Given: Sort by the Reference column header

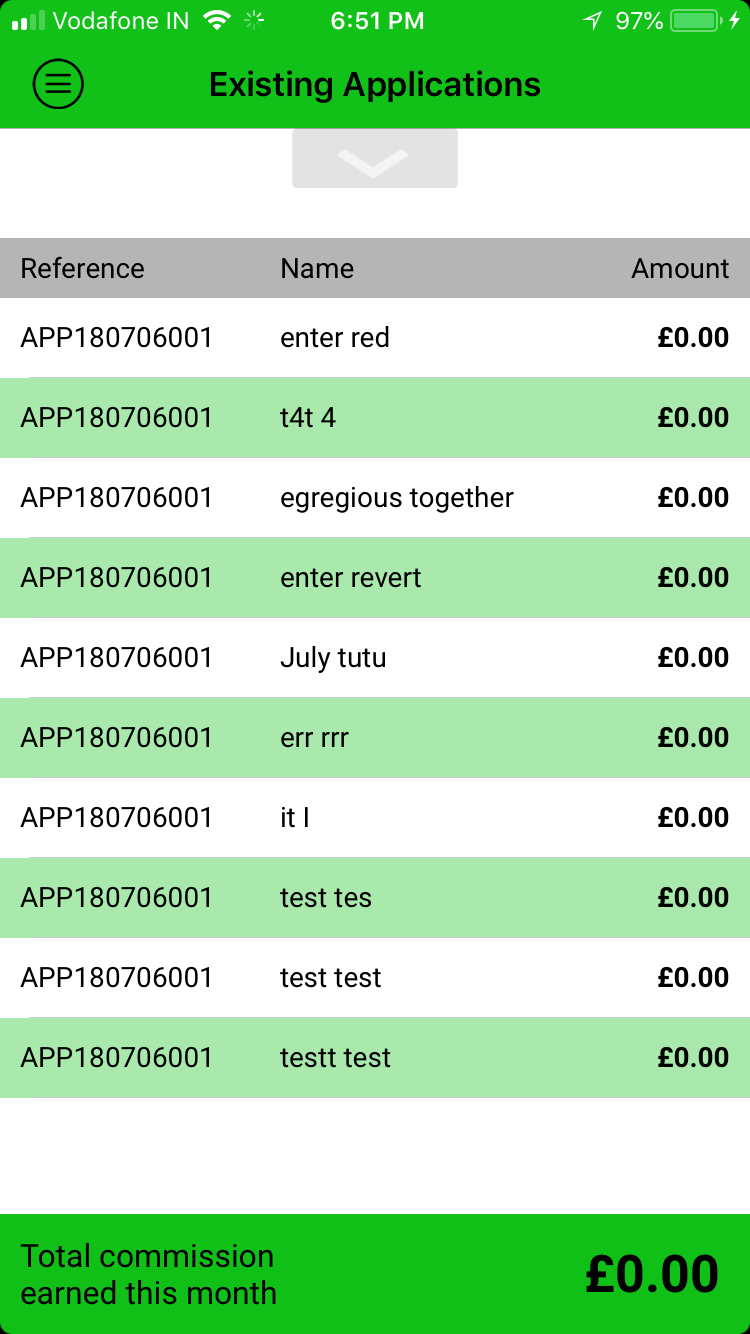Looking at the screenshot, I should tap(82, 268).
